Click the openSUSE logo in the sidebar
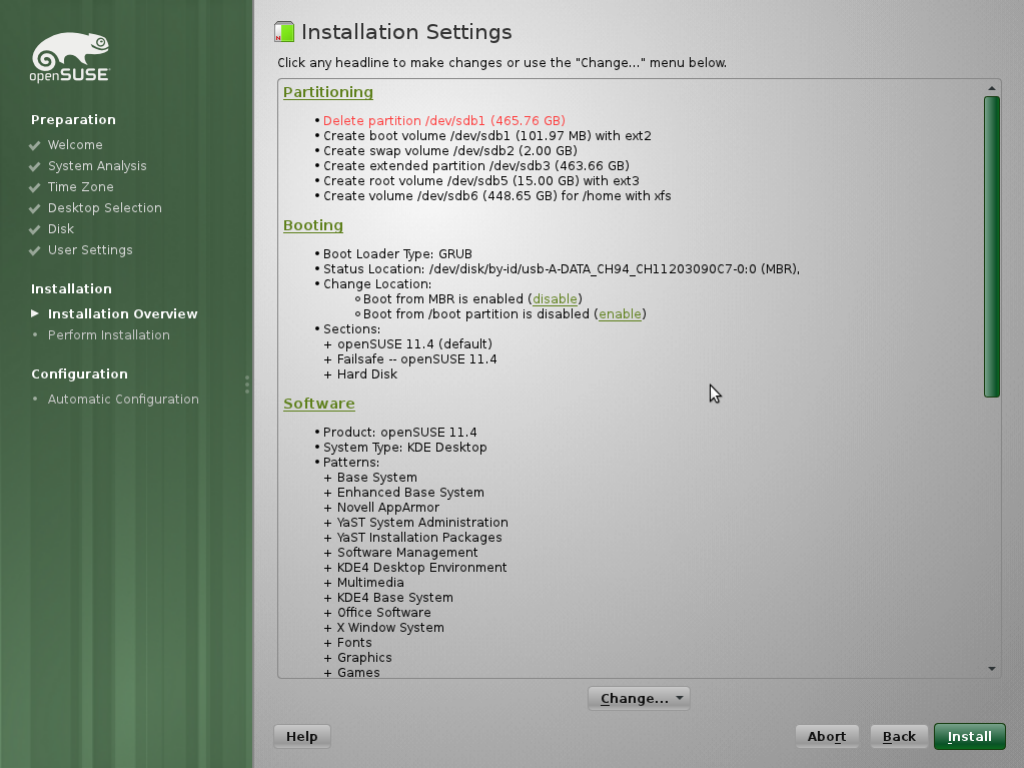The height and width of the screenshot is (768, 1024). pos(69,56)
